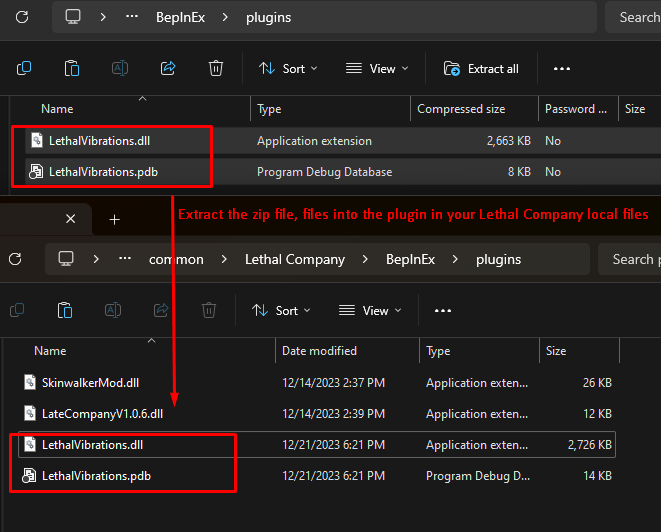Sort by Size column in bottom window
This screenshot has width=661, height=532.
pos(556,351)
